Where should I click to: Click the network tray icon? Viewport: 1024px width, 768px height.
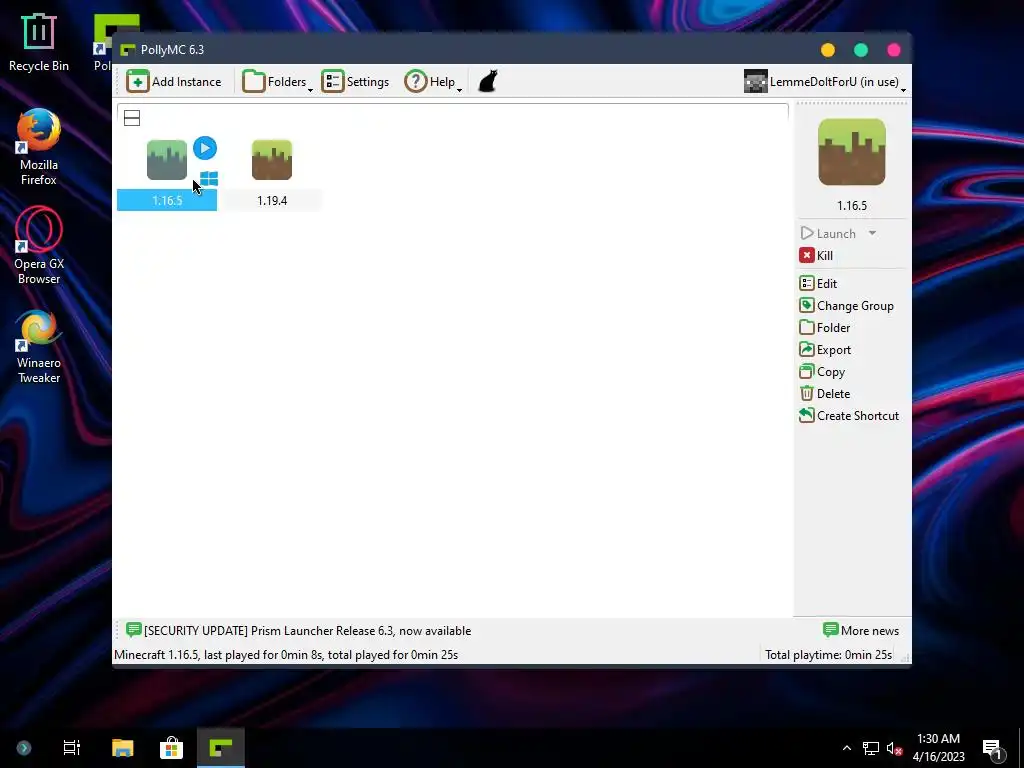click(x=871, y=748)
